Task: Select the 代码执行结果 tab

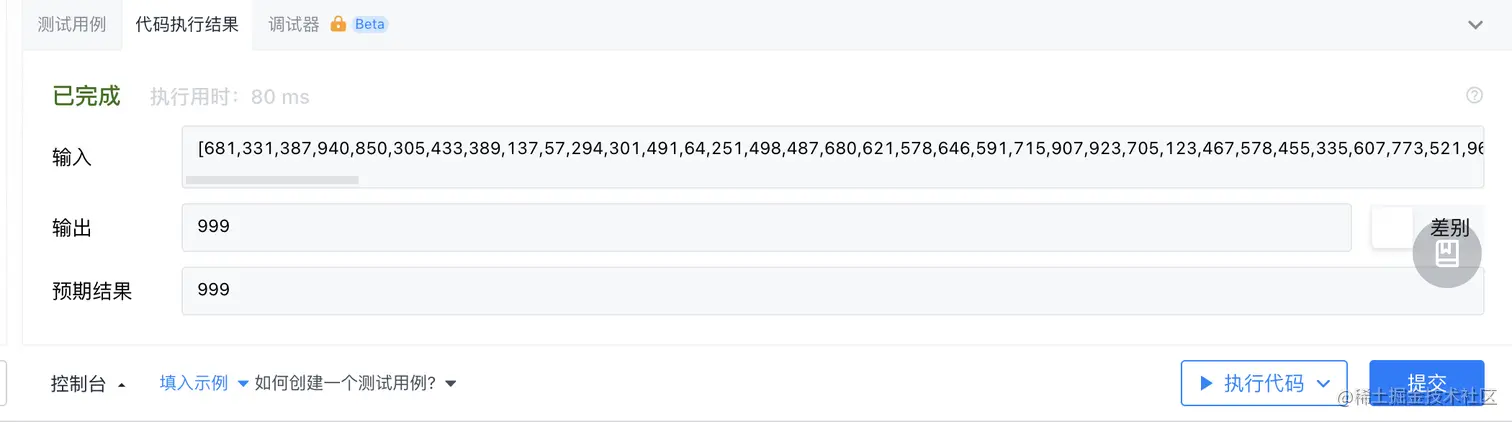Action: point(187,25)
